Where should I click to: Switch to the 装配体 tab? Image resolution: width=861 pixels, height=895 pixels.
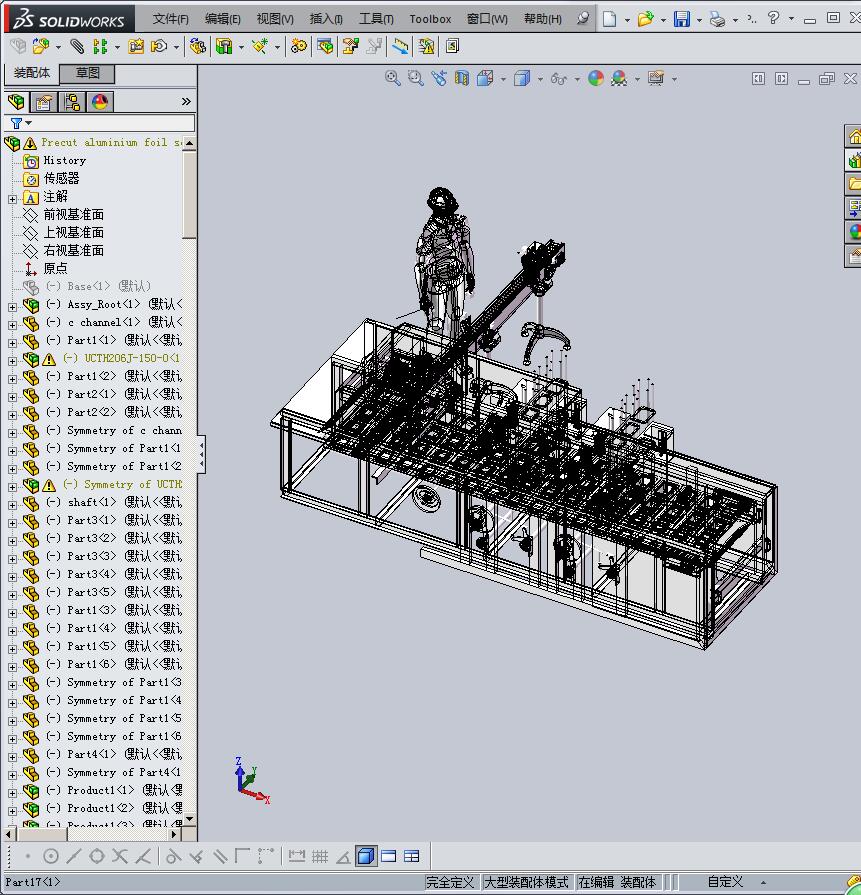tap(32, 73)
